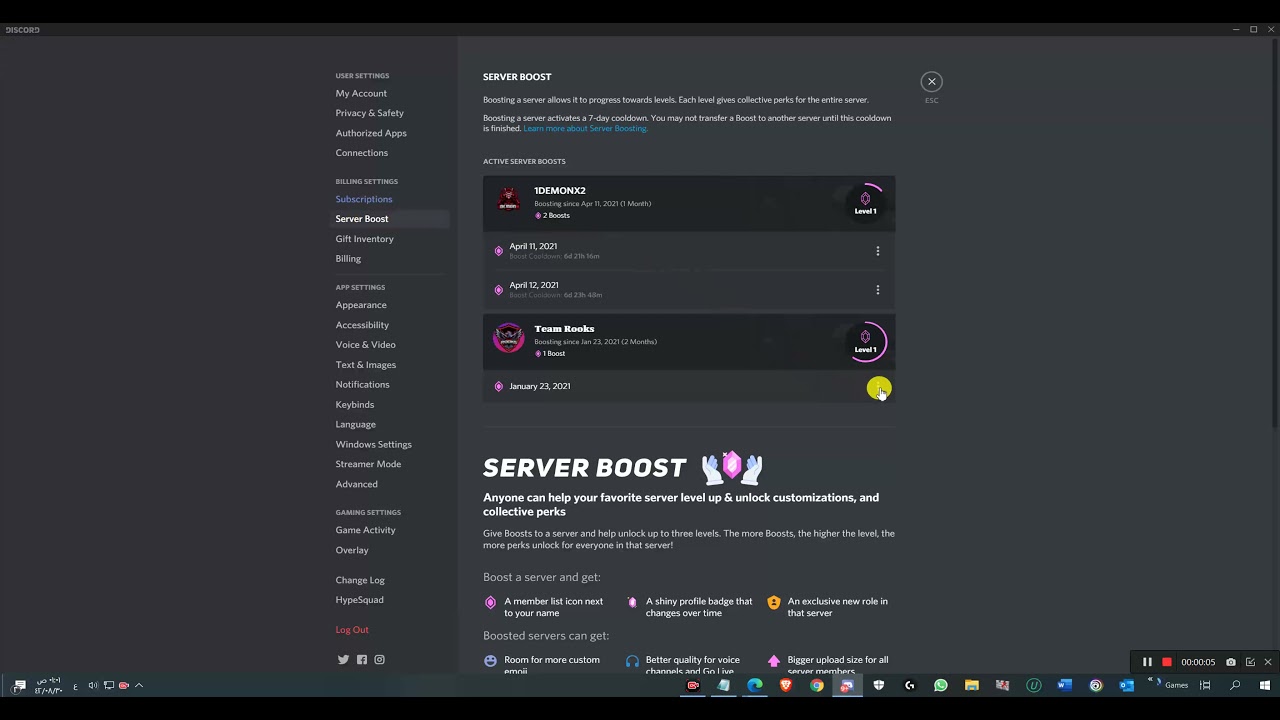The height and width of the screenshot is (720, 1280).
Task: Open the Connections settings page
Action: [362, 153]
